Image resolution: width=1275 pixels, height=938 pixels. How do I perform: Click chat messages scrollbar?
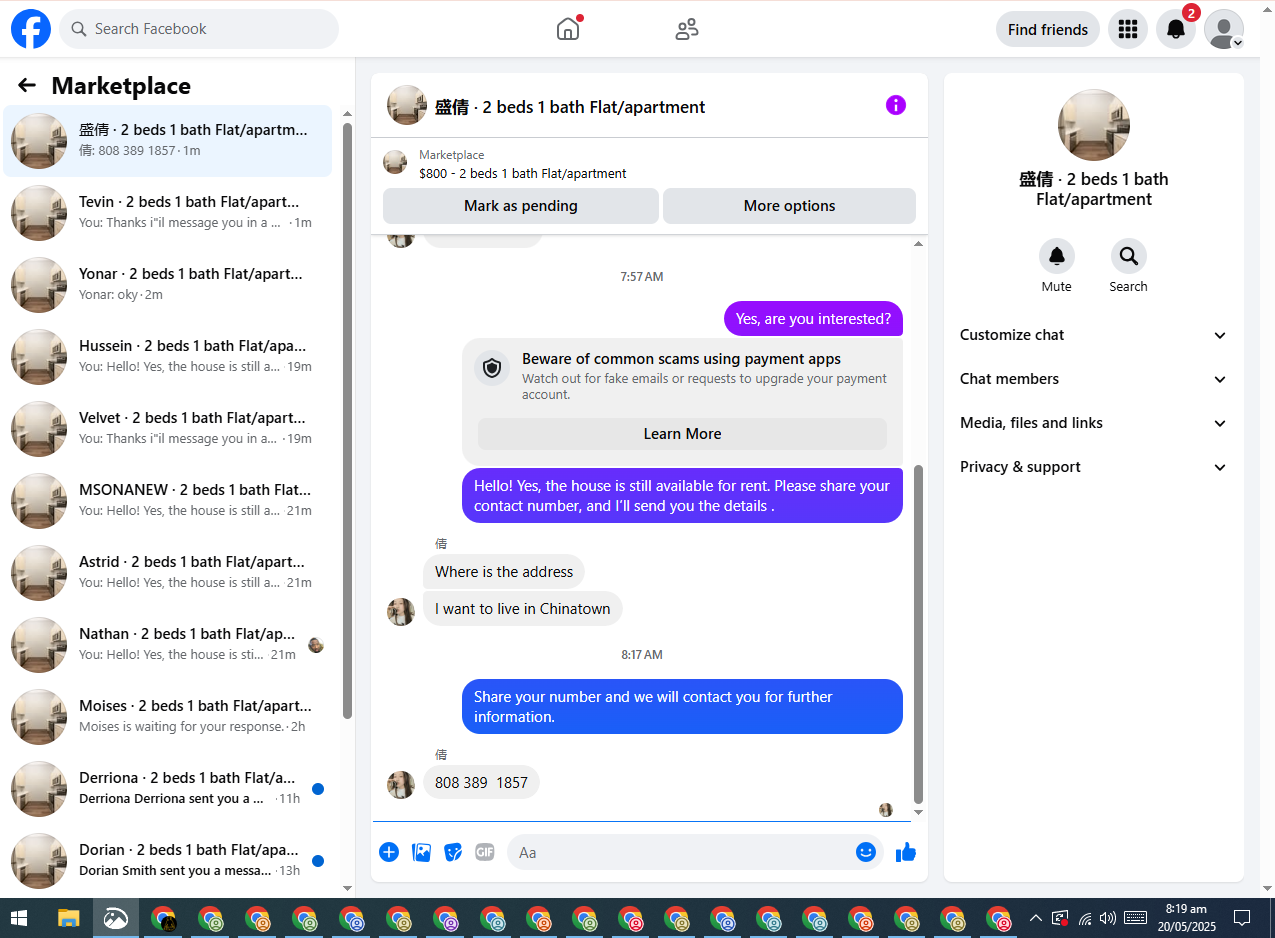(x=919, y=634)
